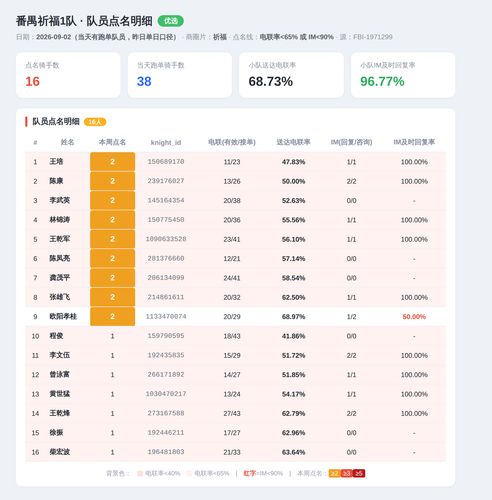The image size is (492, 500).
Task: Click the 11/23 call count cell
Action: [x=232, y=162]
